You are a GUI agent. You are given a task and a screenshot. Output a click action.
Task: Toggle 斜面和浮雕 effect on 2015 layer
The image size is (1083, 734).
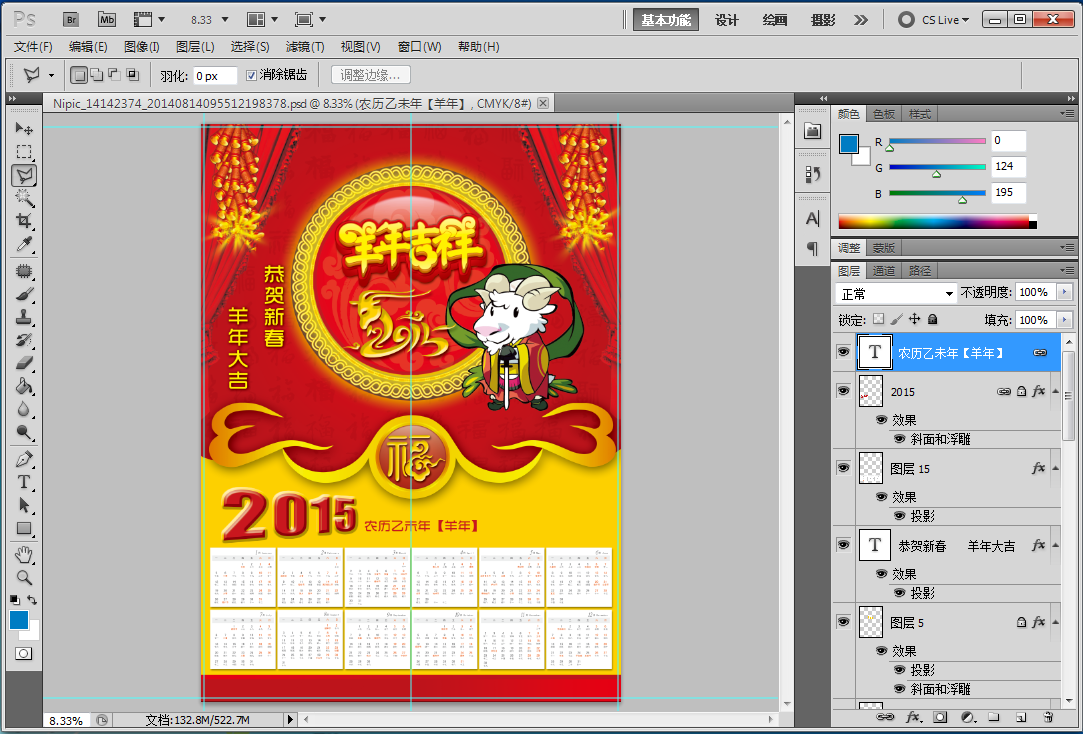tap(899, 439)
